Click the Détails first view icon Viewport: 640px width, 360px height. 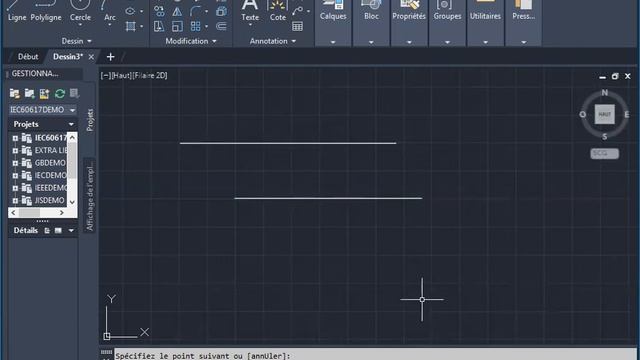[x=47, y=231]
